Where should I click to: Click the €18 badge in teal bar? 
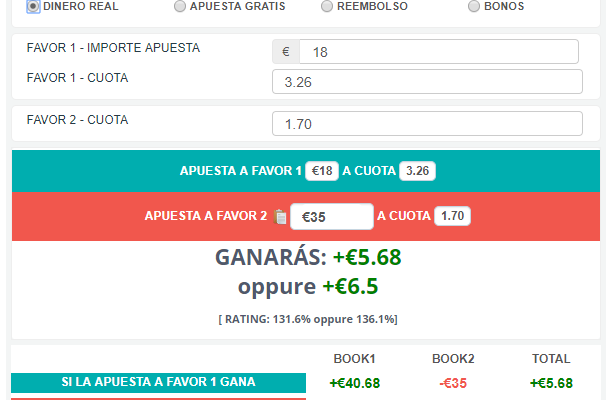click(x=322, y=171)
